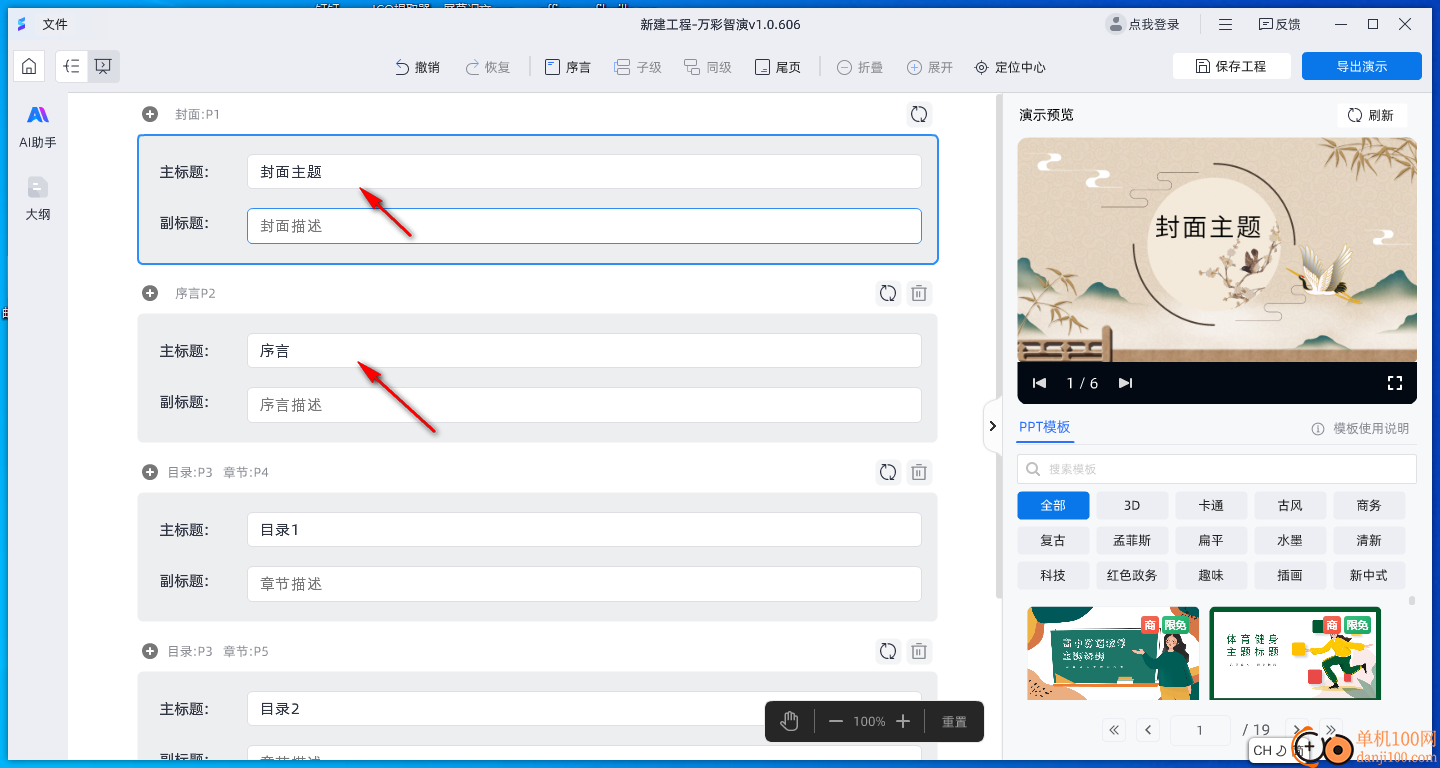The image size is (1440, 768).
Task: Add a 序言 page from toolbar
Action: click(x=568, y=67)
